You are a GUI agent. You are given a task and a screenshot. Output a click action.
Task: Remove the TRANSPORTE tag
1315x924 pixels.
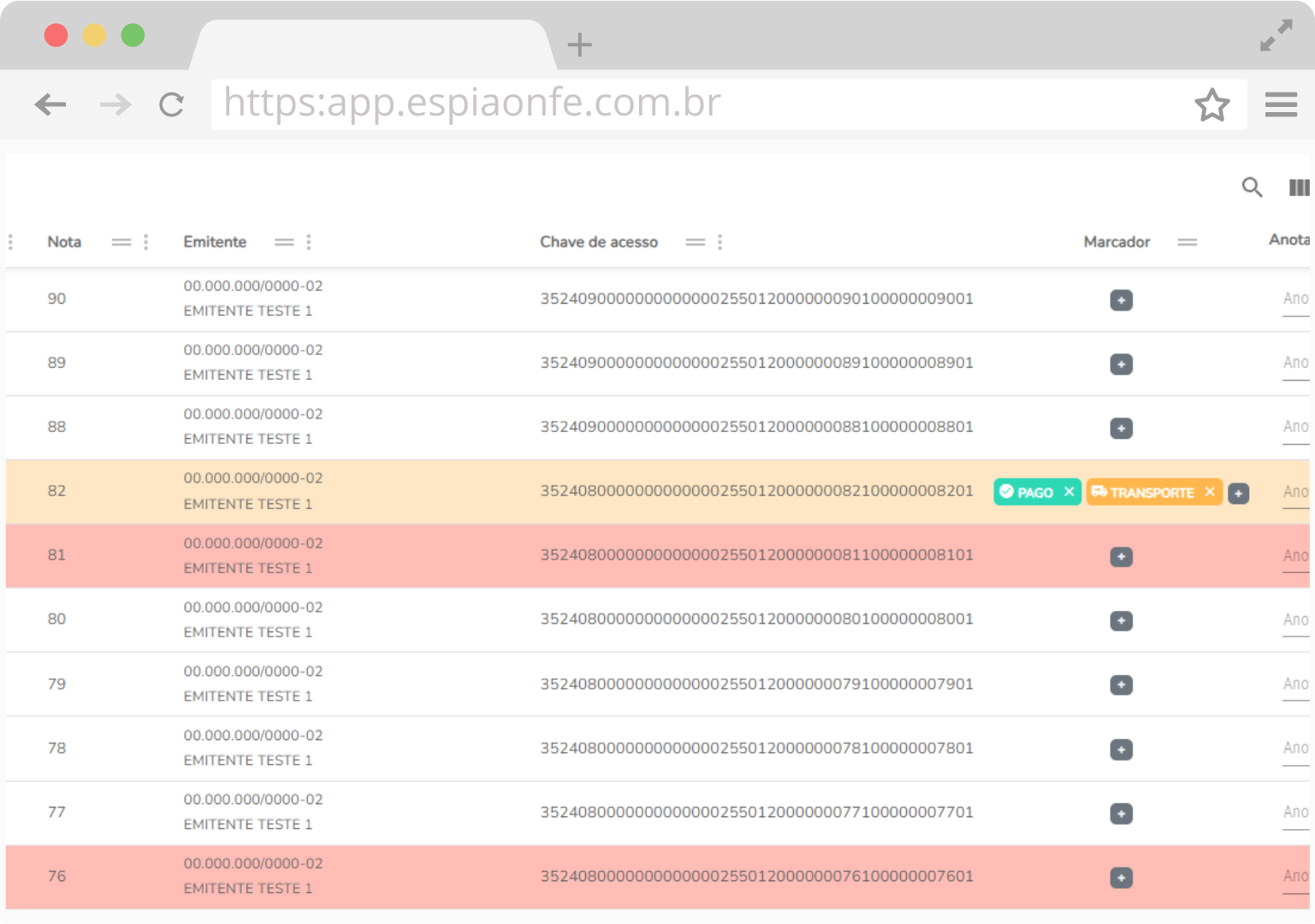[1210, 492]
